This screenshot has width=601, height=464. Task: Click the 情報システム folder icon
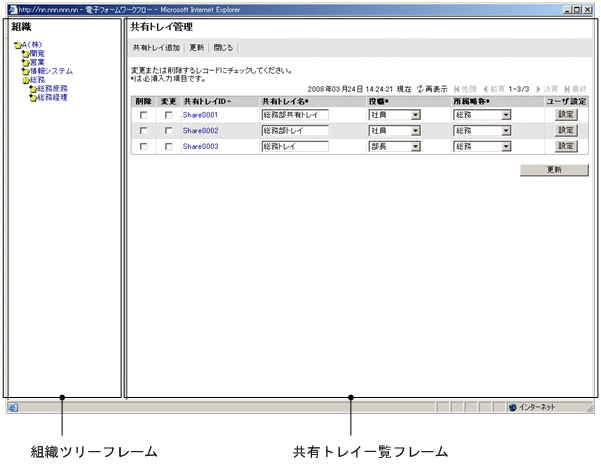click(25, 72)
